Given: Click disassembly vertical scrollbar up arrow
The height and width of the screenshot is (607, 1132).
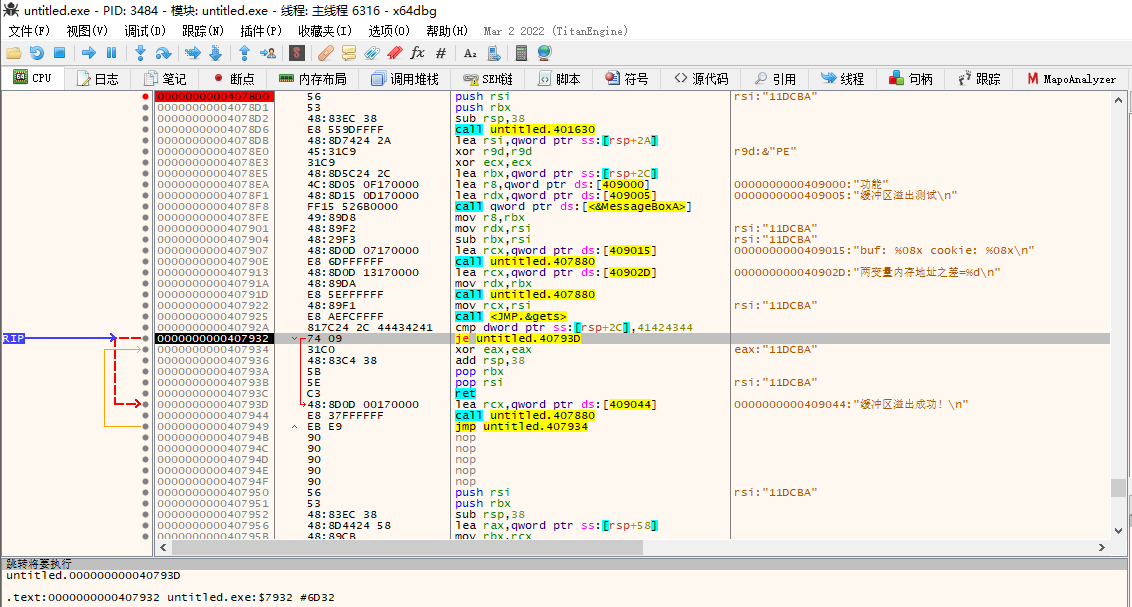Looking at the screenshot, I should 1118,100.
